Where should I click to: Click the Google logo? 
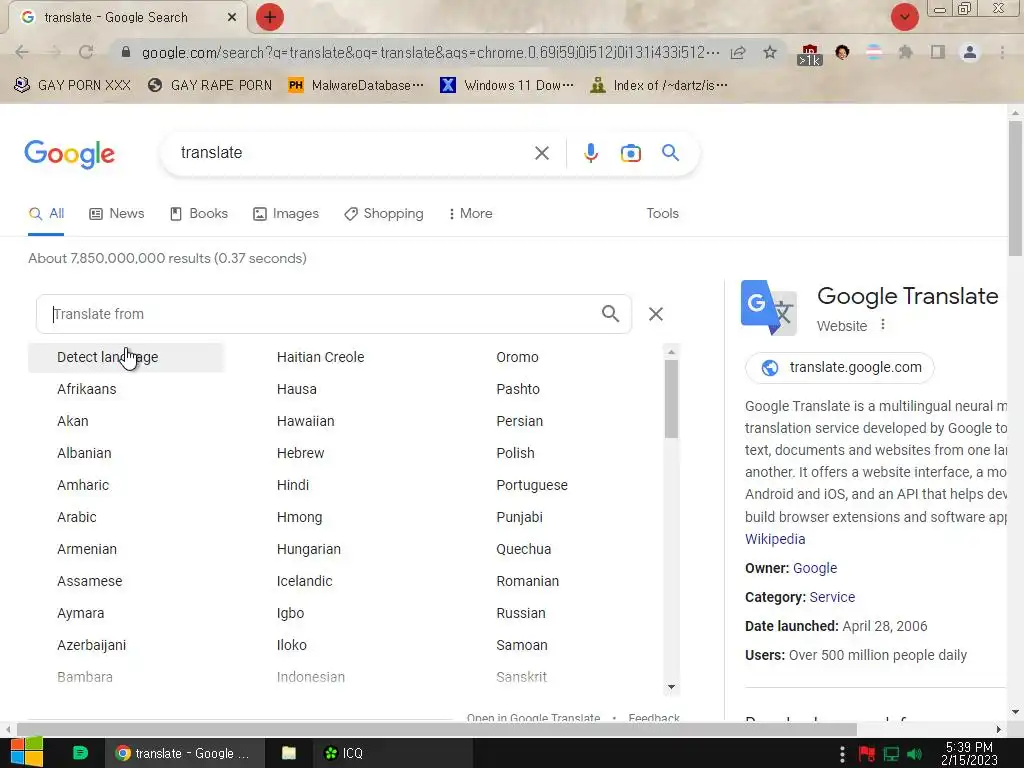(x=69, y=154)
